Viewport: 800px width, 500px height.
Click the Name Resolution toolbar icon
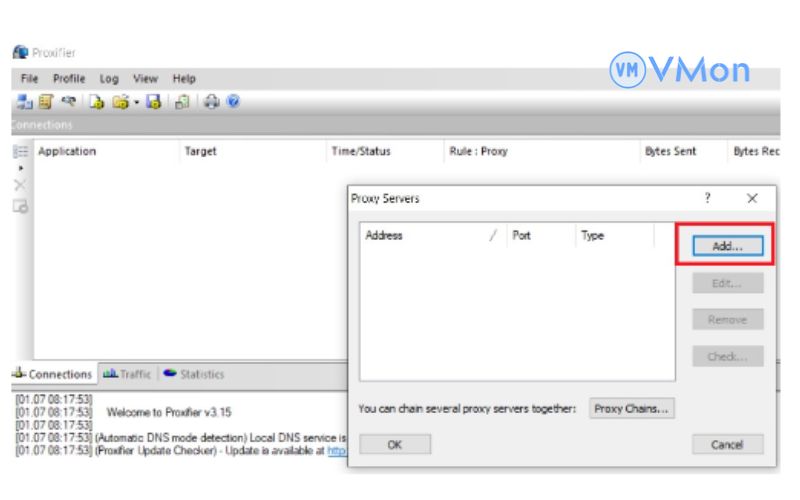[68, 101]
